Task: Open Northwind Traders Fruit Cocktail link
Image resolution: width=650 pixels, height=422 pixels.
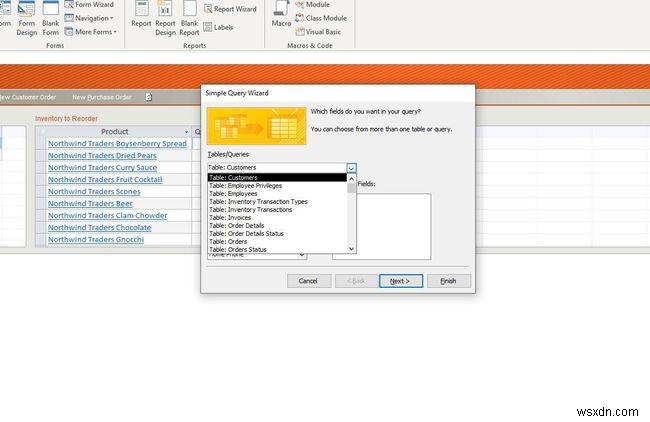Action: [105, 179]
